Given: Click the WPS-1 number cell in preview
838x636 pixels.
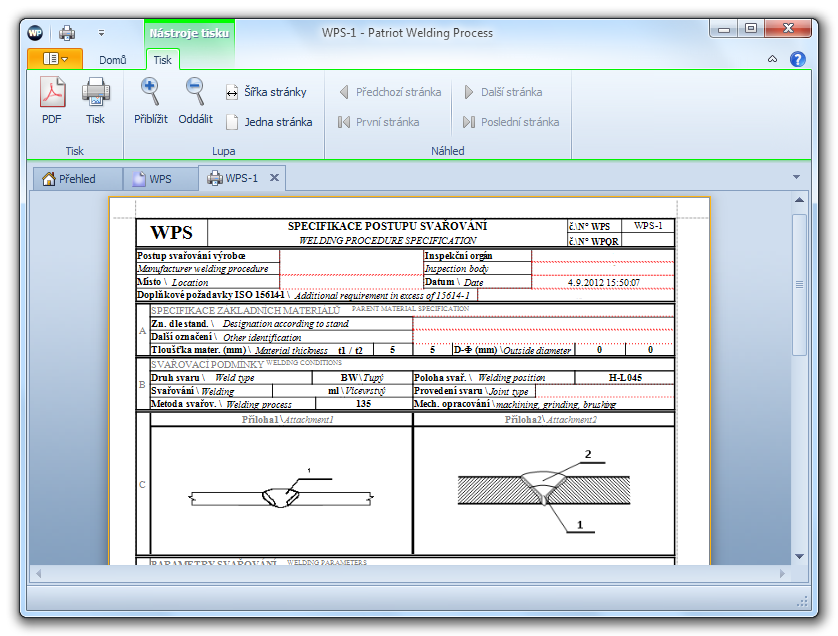Looking at the screenshot, I should [648, 226].
